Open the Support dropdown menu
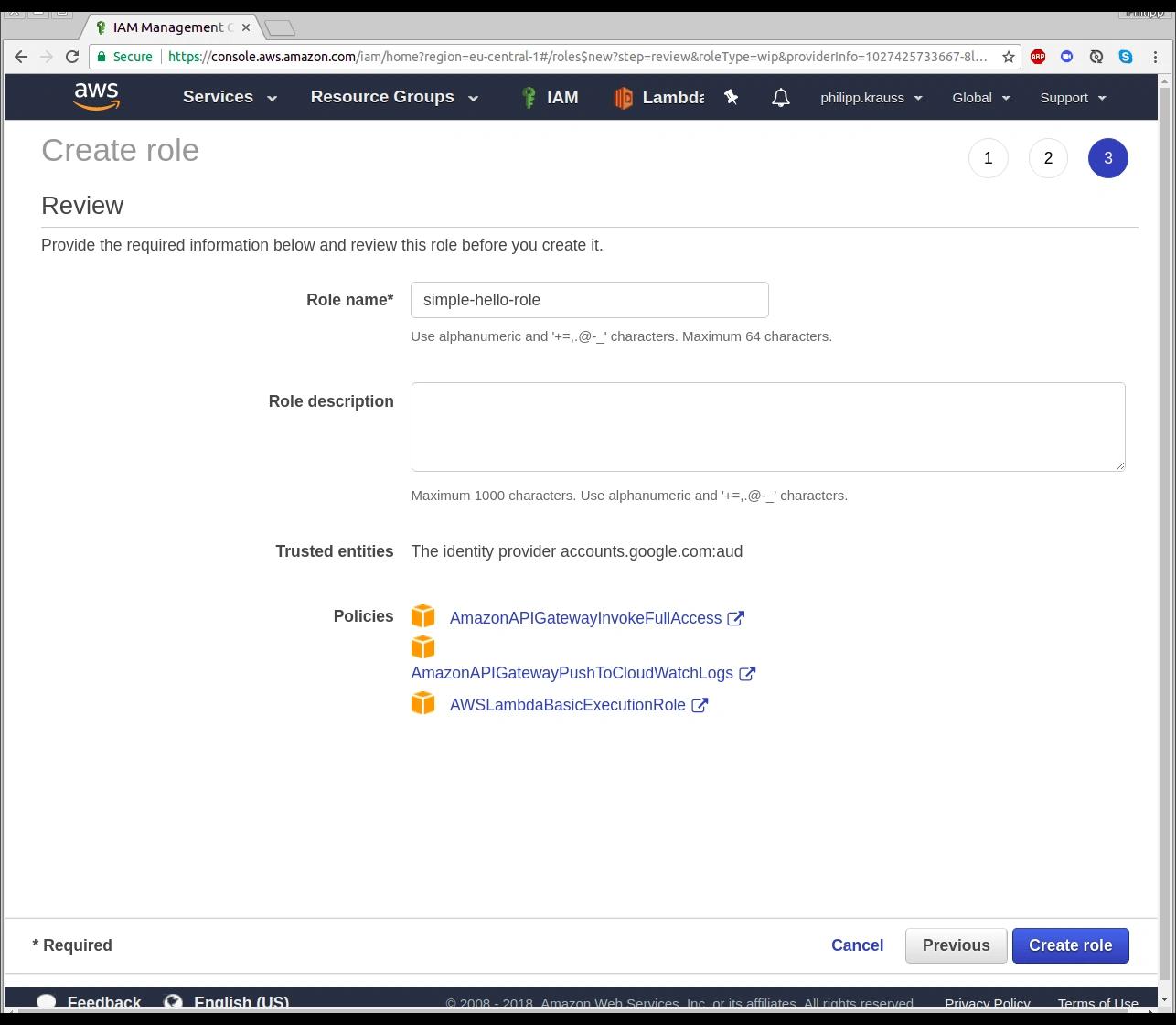The height and width of the screenshot is (1025, 1176). pyautogui.click(x=1073, y=98)
